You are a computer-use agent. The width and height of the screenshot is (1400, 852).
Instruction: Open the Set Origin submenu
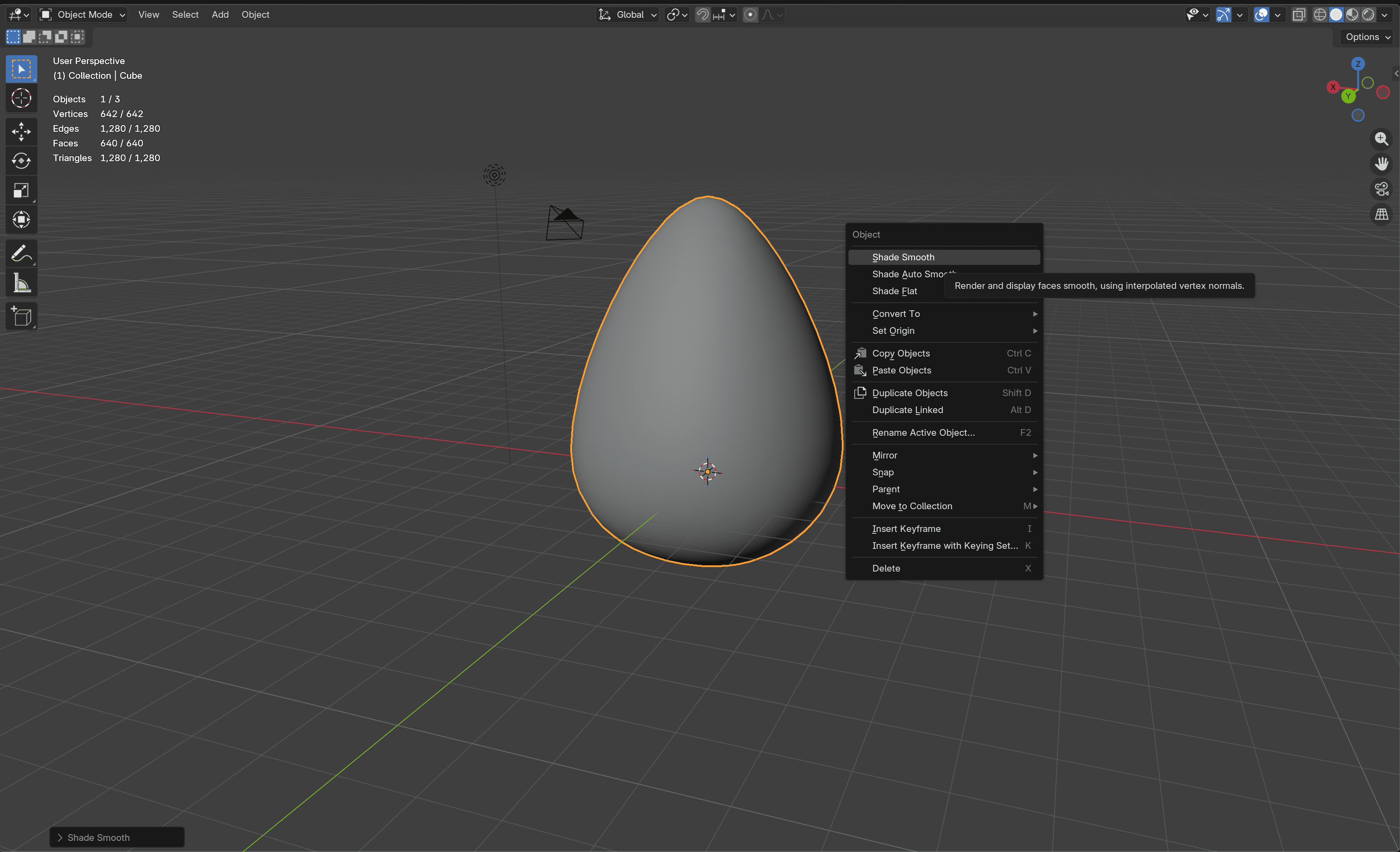pyautogui.click(x=944, y=331)
